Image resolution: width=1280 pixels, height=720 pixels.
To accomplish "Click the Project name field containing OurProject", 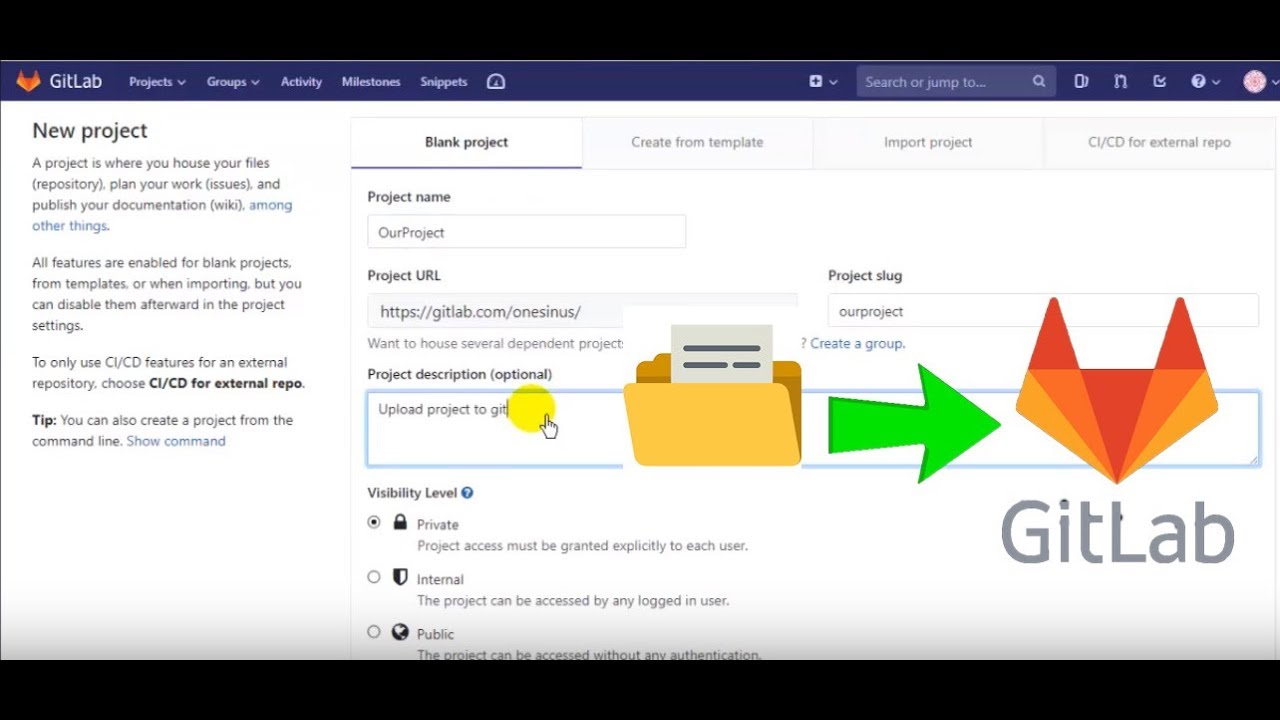I will (x=527, y=232).
